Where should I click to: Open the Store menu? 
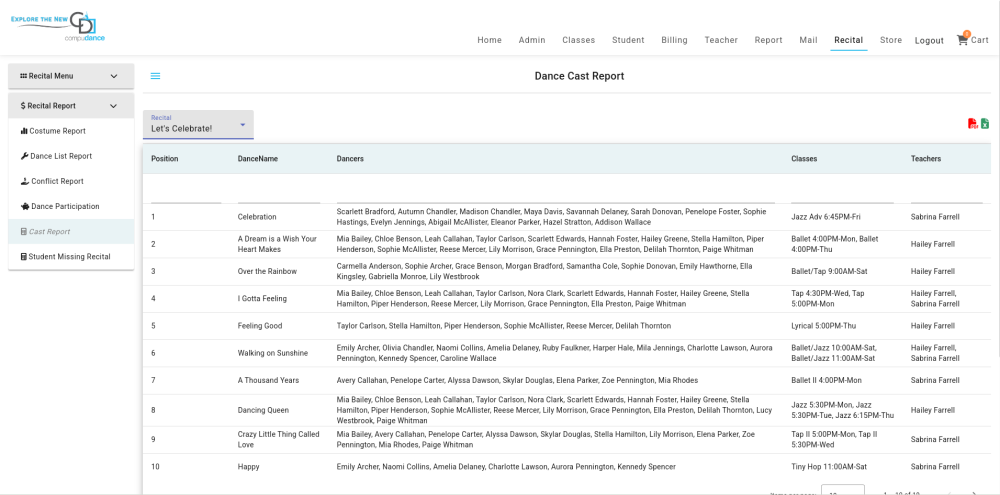[x=891, y=40]
